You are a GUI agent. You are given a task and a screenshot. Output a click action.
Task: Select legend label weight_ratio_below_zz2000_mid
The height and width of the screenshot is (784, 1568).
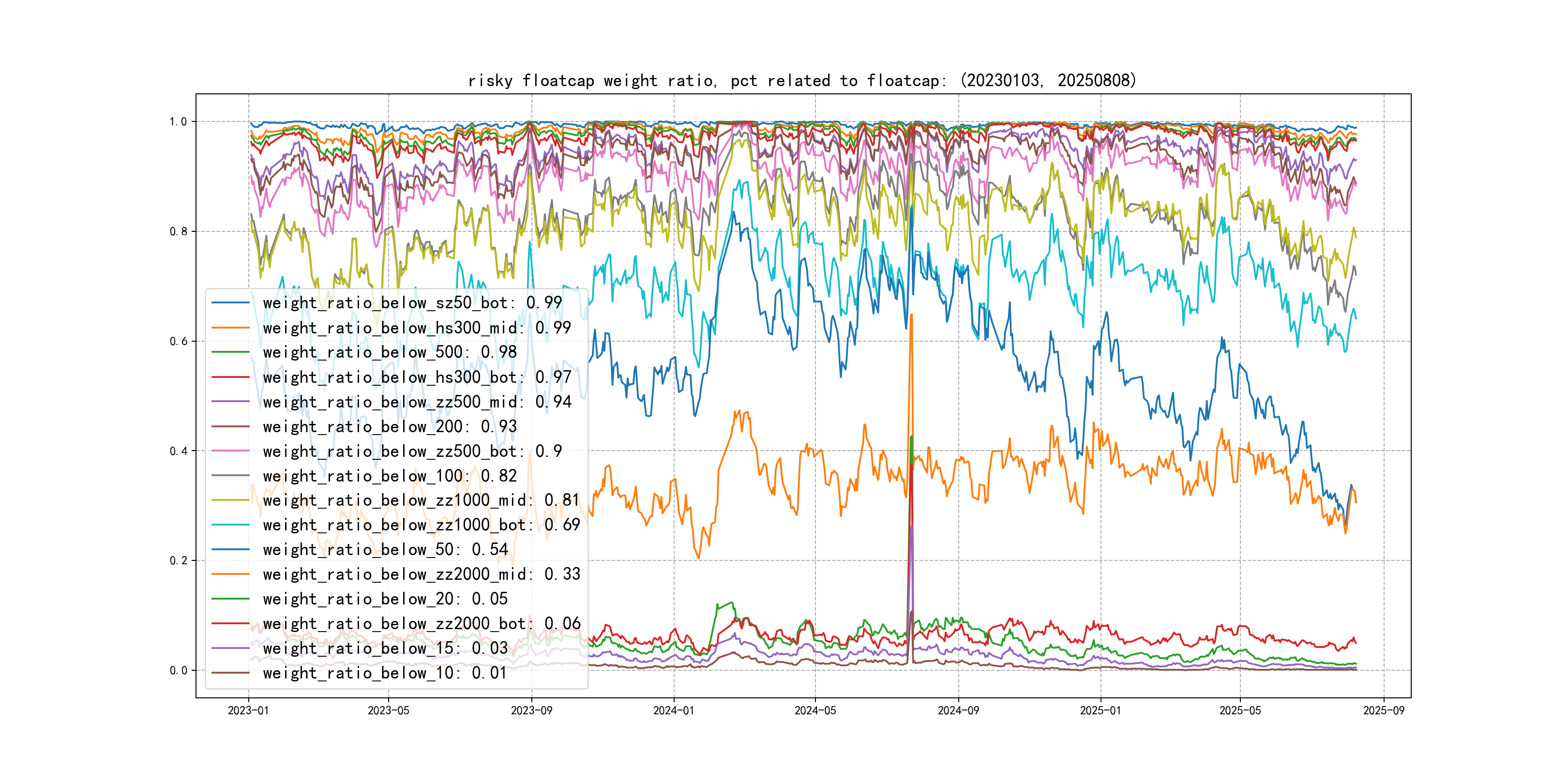421,574
